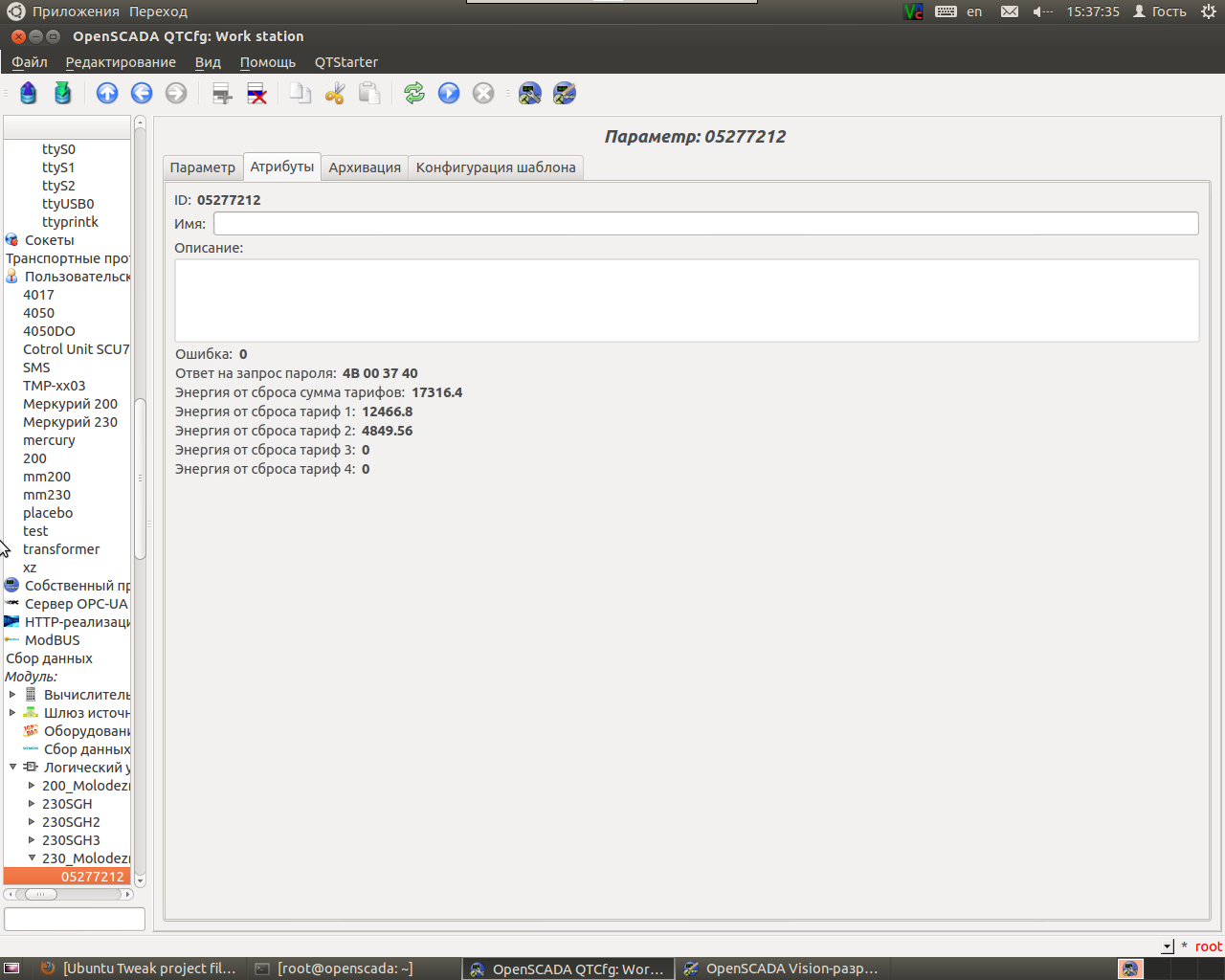
Task: Click the load from database icon
Action: pyautogui.click(x=28, y=93)
